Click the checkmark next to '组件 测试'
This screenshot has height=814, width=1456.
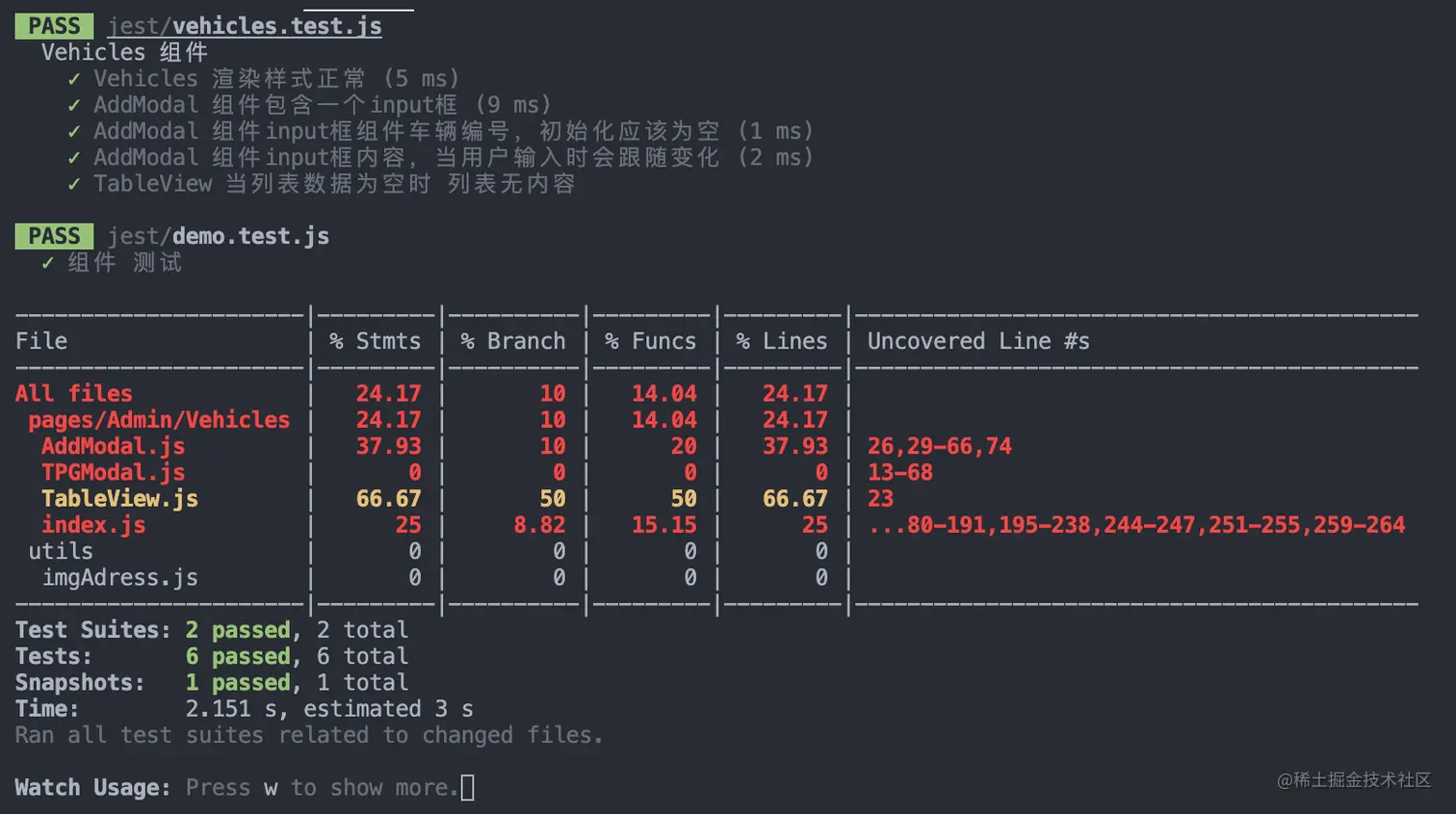(48, 263)
